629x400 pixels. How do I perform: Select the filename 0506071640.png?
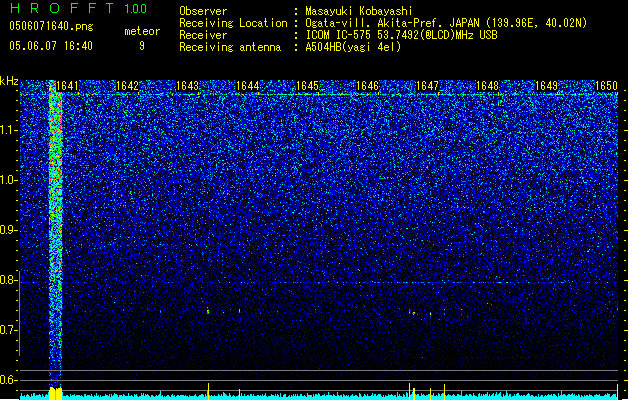(x=51, y=27)
